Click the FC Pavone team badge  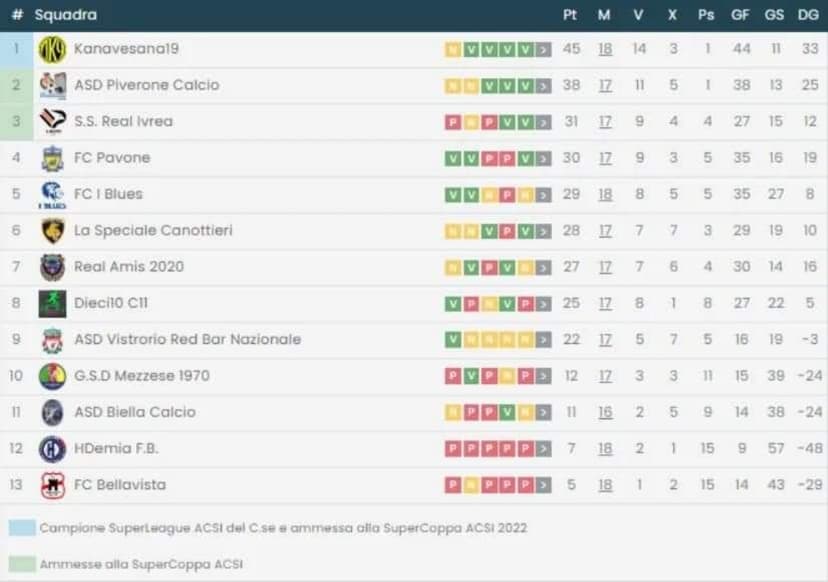pyautogui.click(x=52, y=158)
